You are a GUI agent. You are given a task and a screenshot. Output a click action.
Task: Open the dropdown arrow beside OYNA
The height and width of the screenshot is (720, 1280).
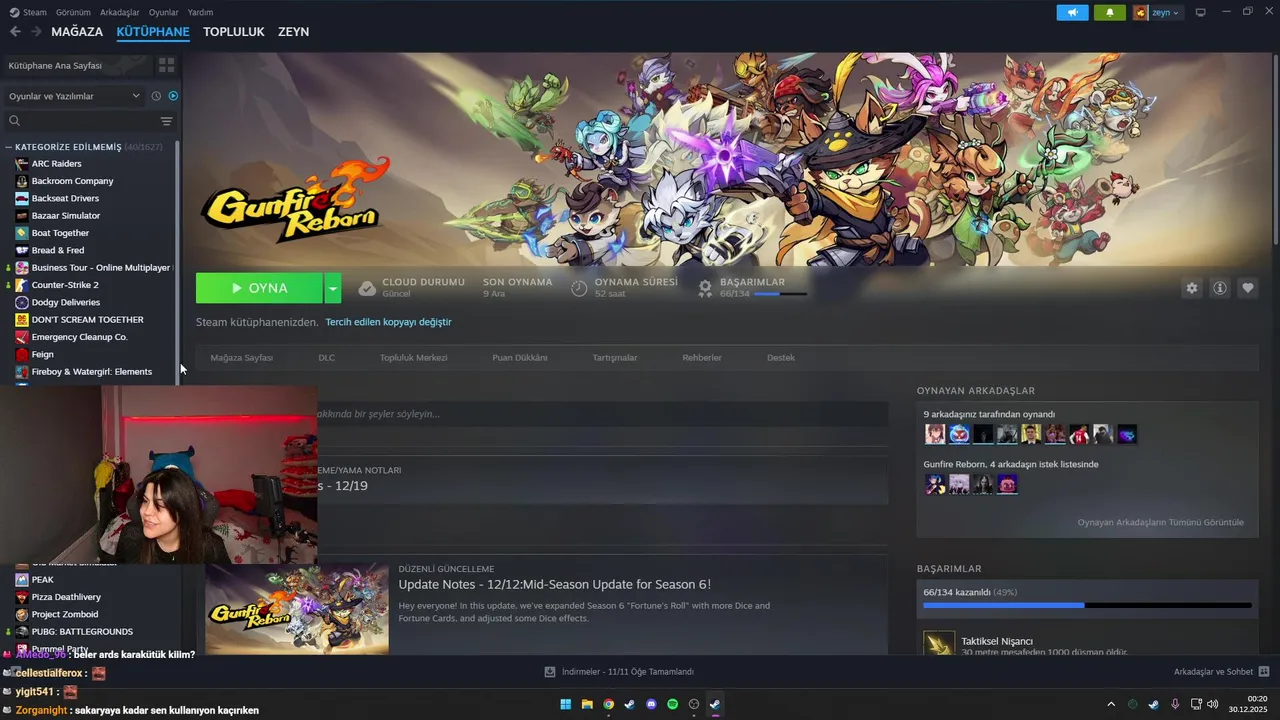point(333,288)
